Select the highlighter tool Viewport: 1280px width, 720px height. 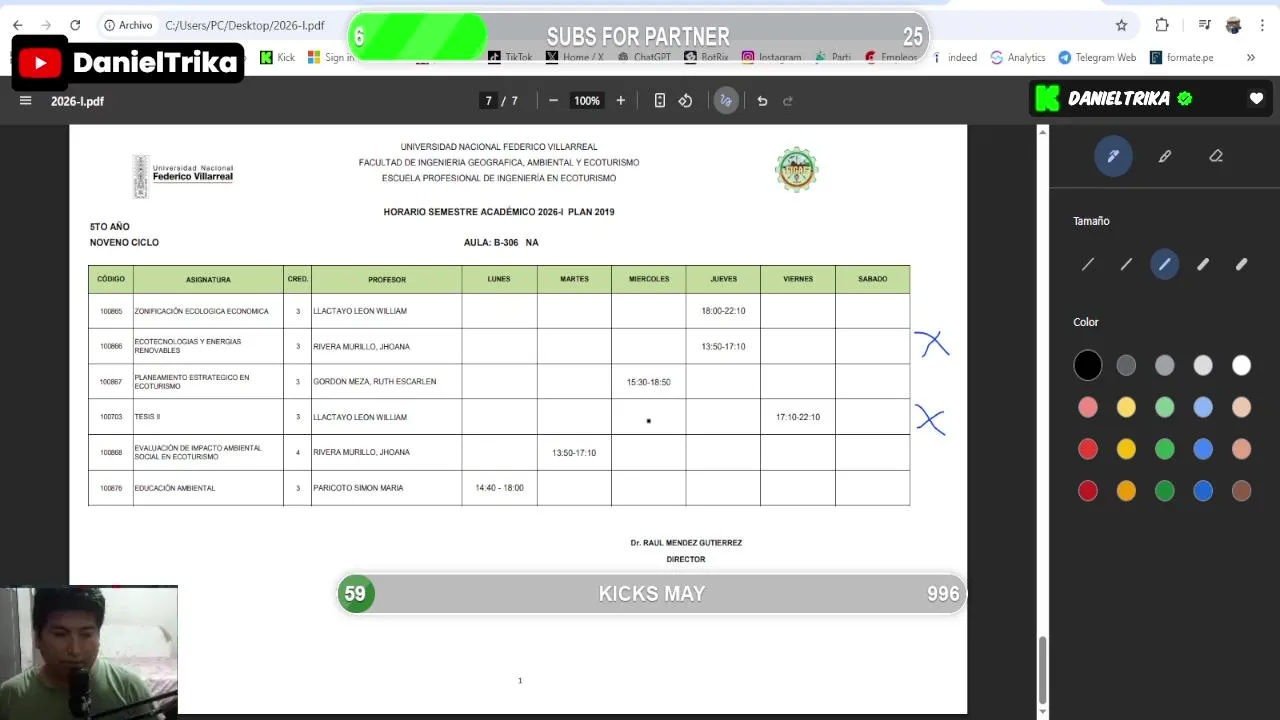coord(1165,156)
